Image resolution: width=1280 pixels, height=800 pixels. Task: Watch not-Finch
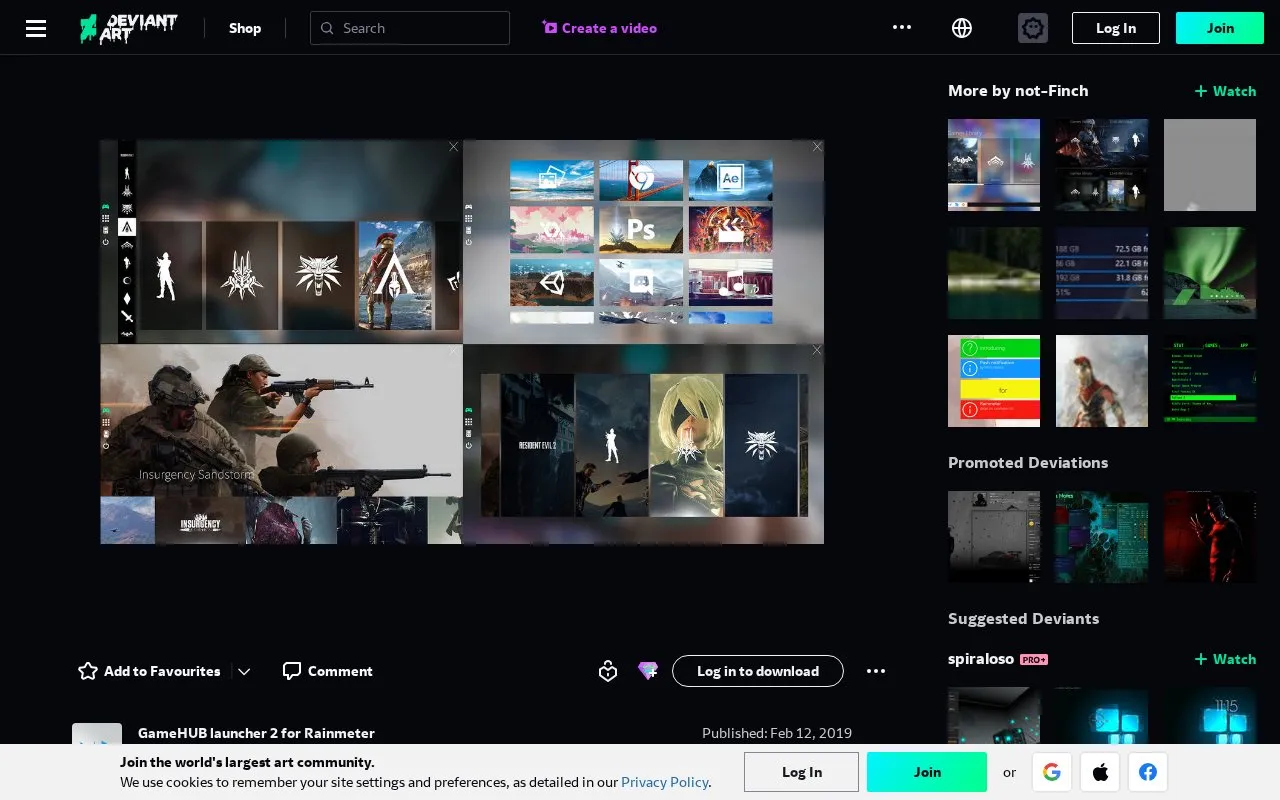tap(1225, 91)
